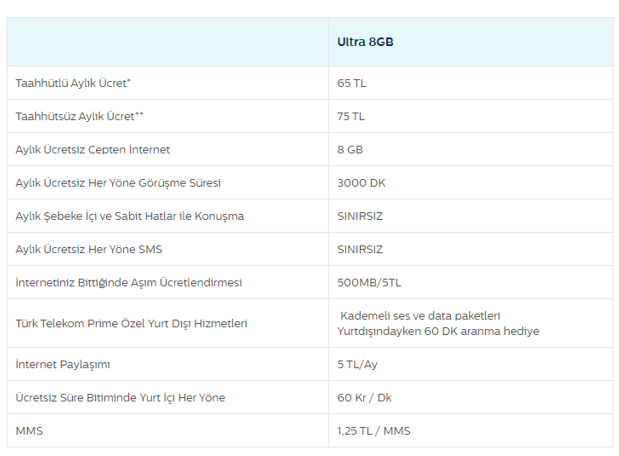The width and height of the screenshot is (619, 456).
Task: Select the İnternet Paylaşımı row label
Action: tap(63, 364)
